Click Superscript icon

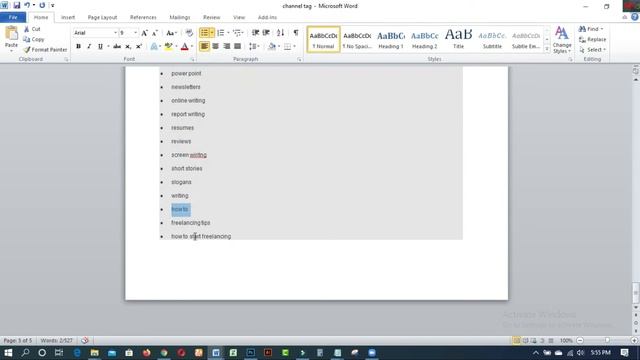(139, 47)
